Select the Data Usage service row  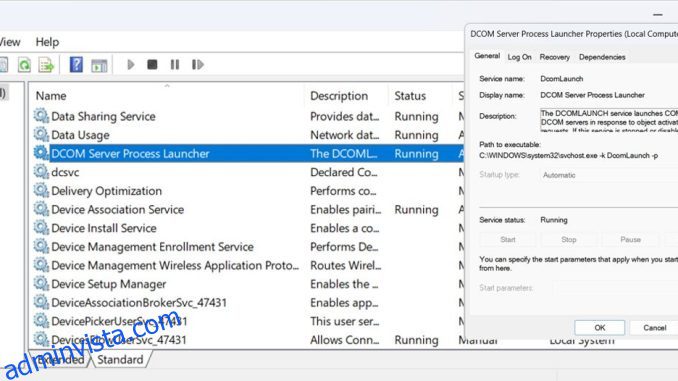point(247,134)
